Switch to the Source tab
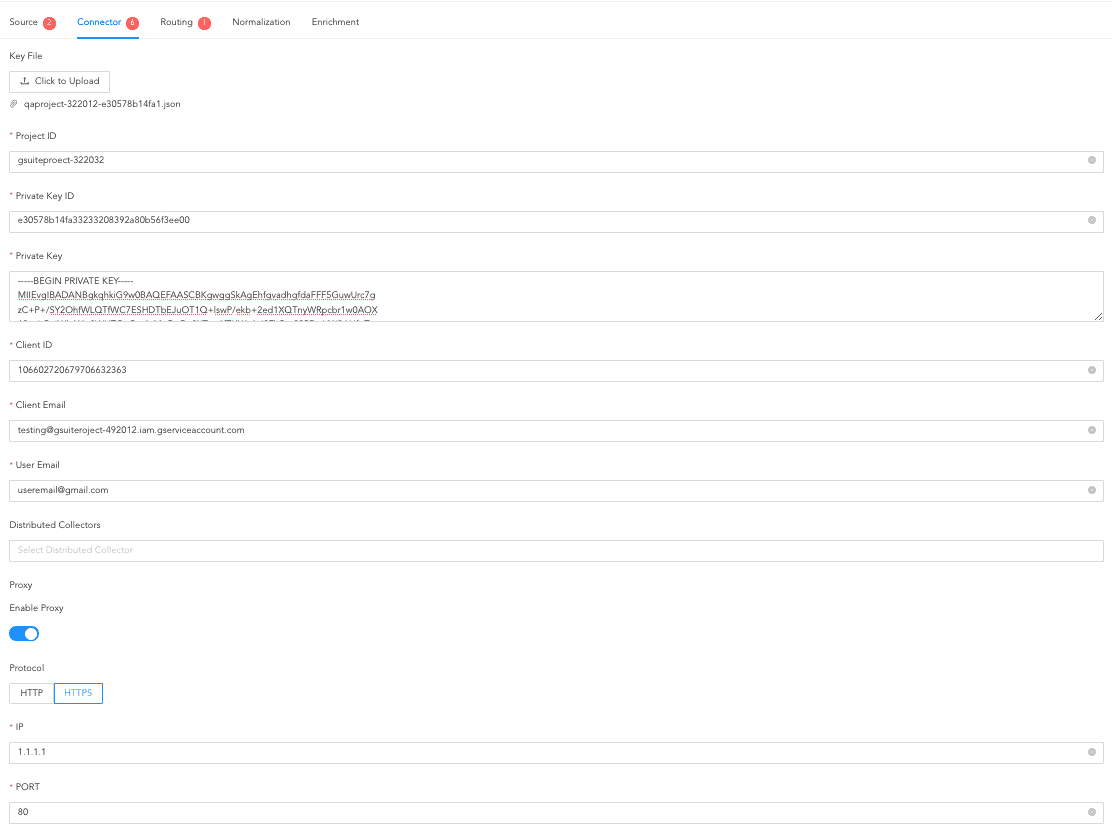The height and width of the screenshot is (829, 1112). [x=22, y=21]
